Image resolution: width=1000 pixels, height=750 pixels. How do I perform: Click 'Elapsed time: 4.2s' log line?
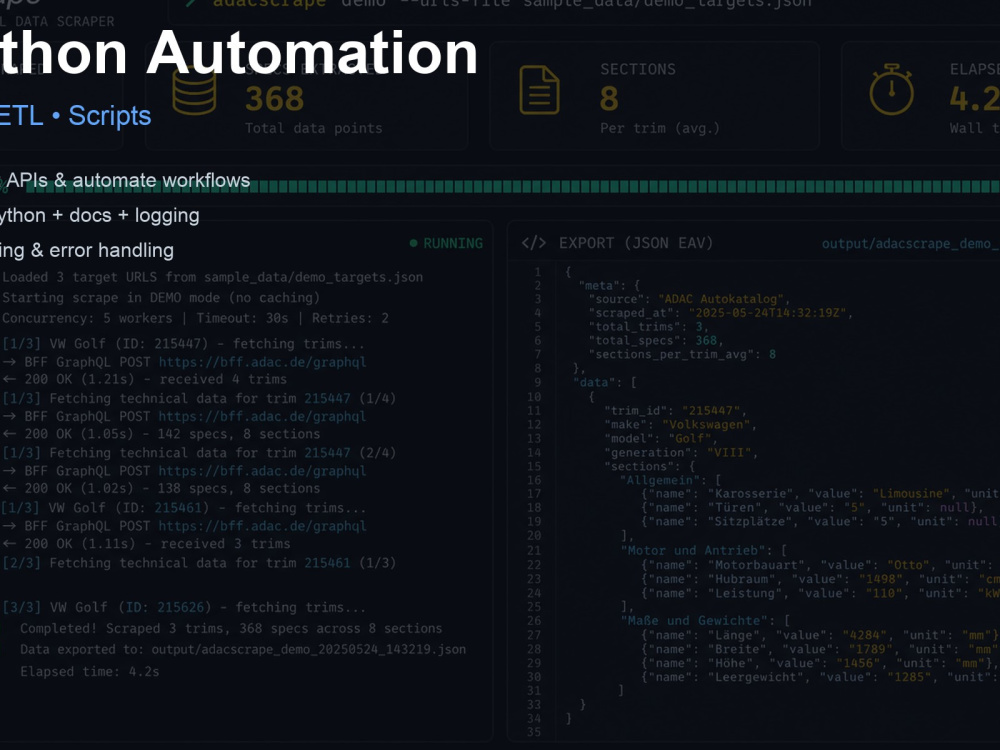(89, 672)
